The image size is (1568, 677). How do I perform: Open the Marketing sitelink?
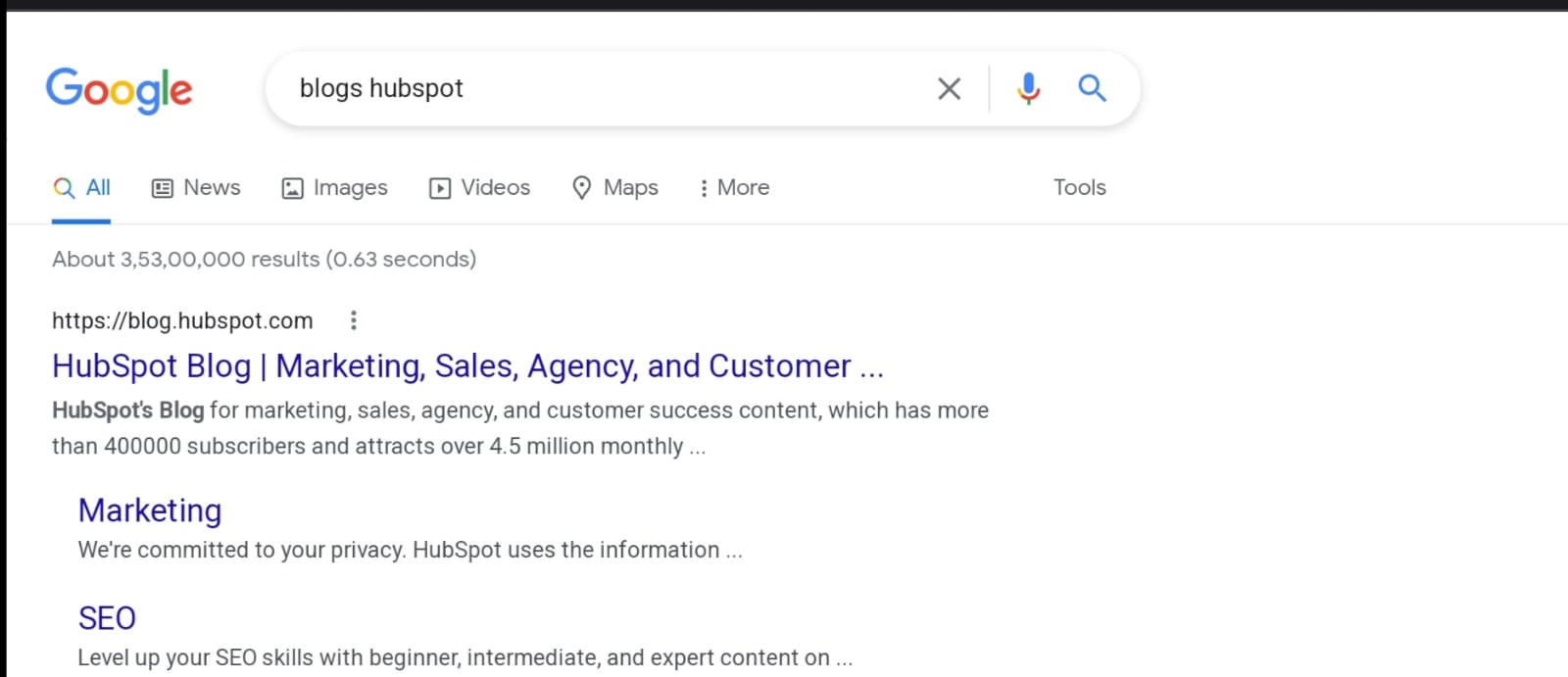click(x=150, y=510)
